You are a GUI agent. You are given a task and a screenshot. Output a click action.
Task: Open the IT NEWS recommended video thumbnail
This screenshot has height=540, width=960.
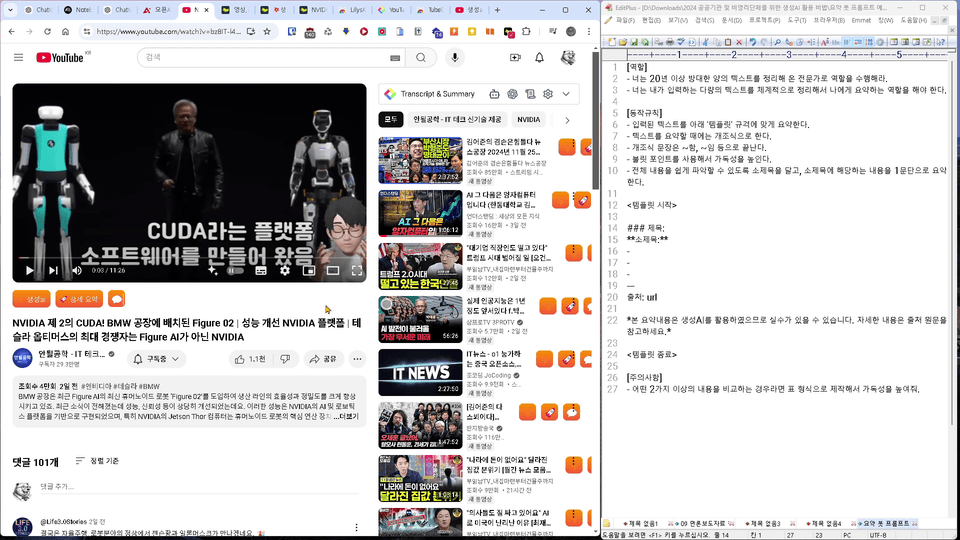click(420, 372)
